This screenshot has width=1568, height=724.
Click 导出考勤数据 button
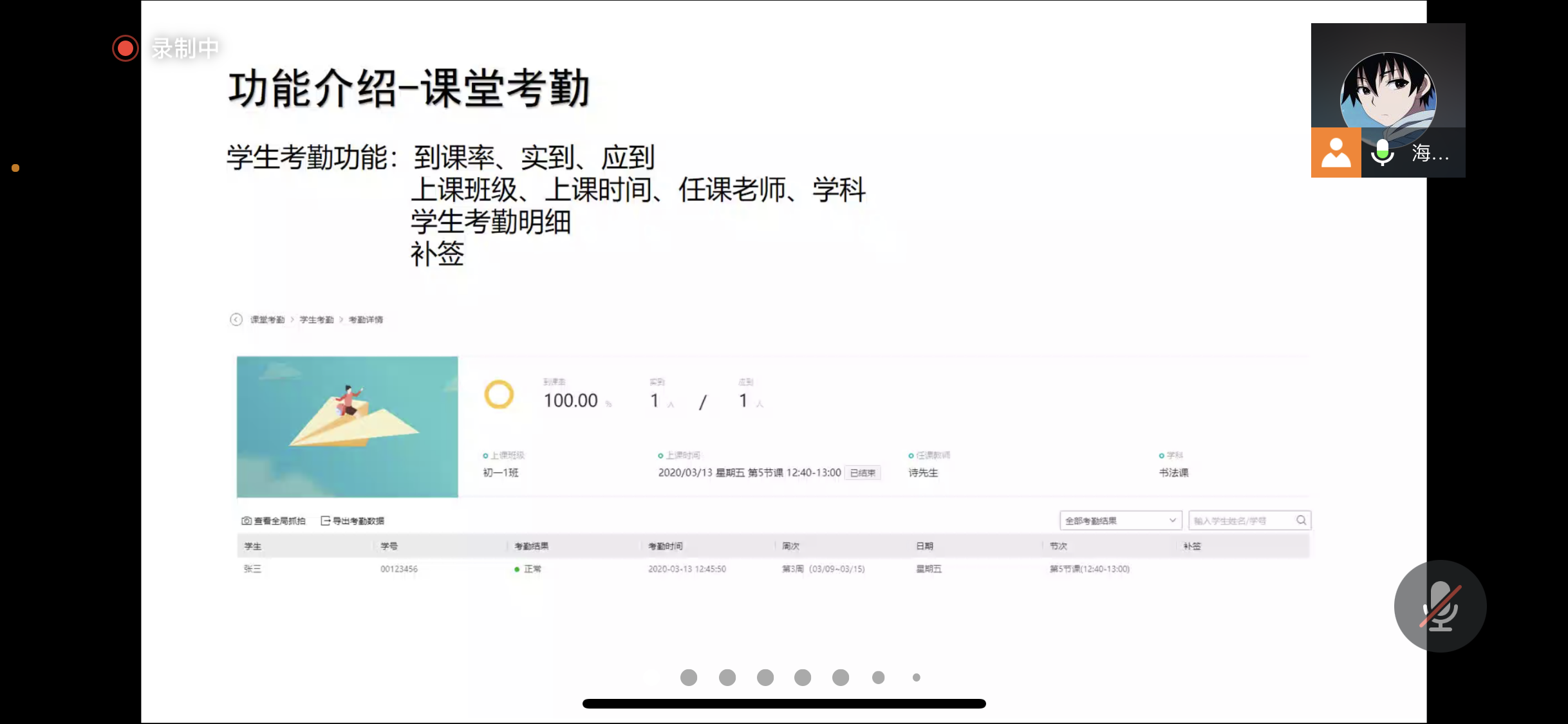pos(358,521)
